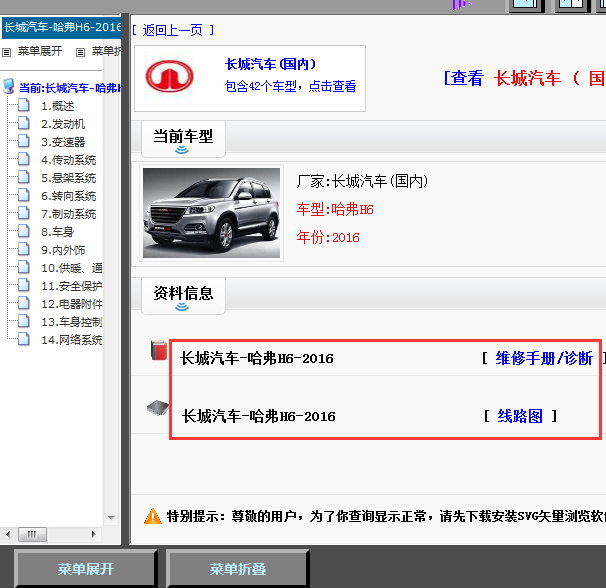This screenshot has width=606, height=588.
Task: Select 5.悬架系统 in the tree
Action: pos(68,178)
